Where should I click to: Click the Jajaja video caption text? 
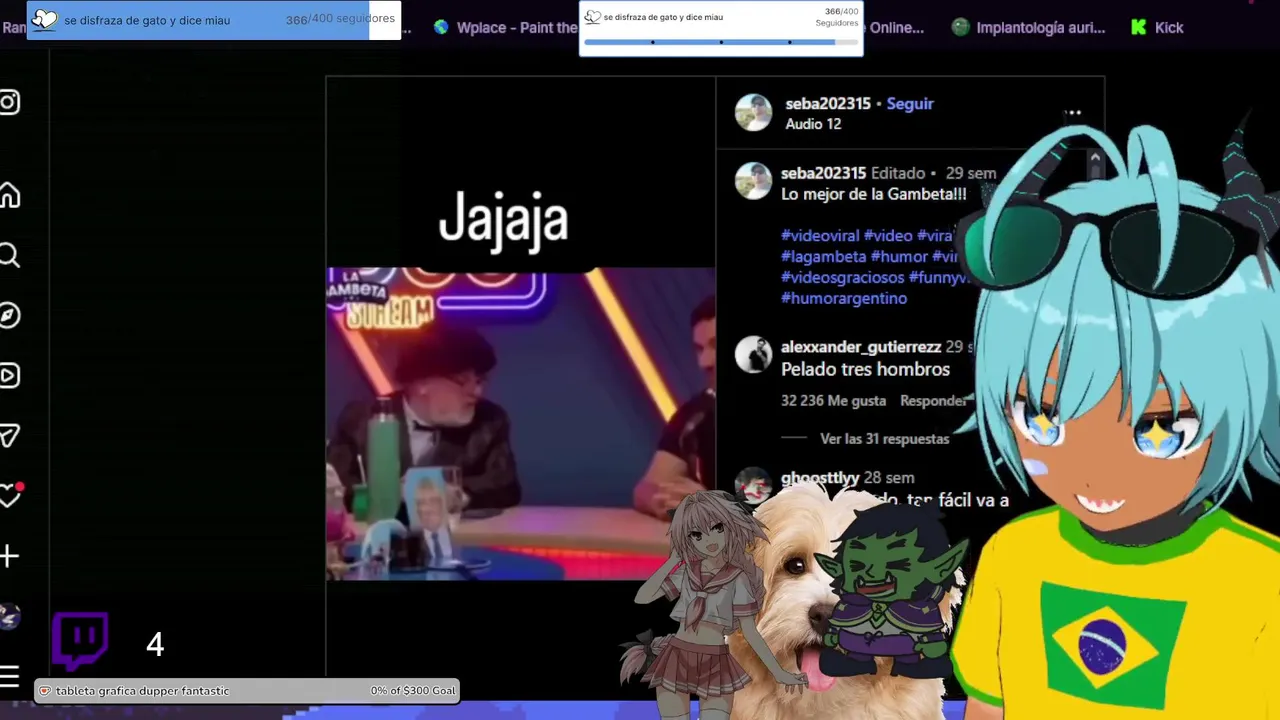point(503,219)
